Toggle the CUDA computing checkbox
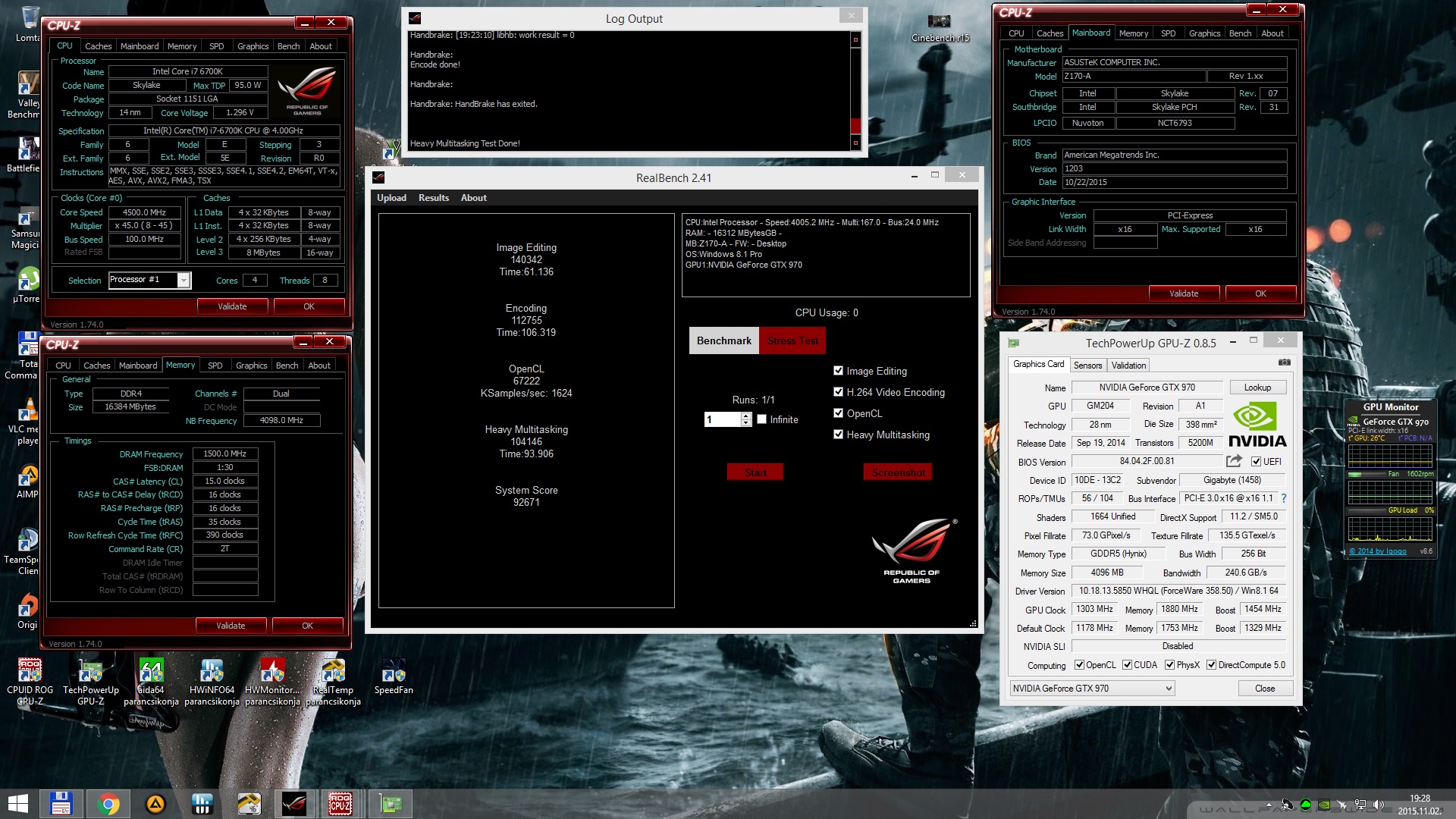Image resolution: width=1456 pixels, height=819 pixels. [1127, 665]
